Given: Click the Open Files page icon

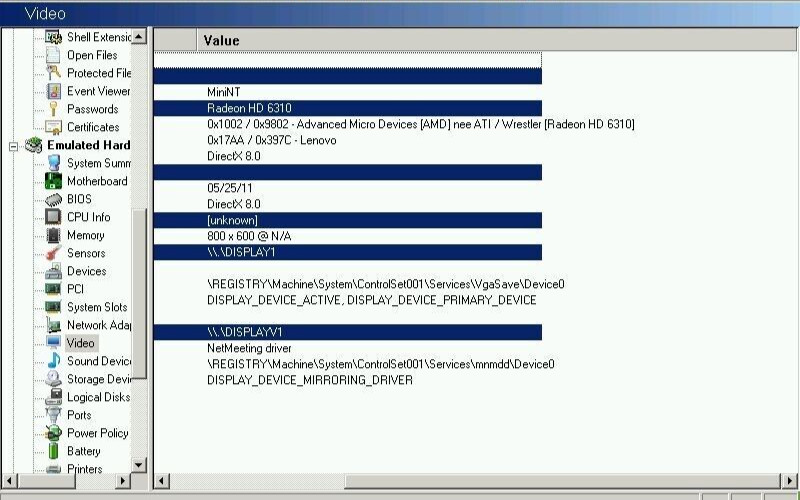Looking at the screenshot, I should [x=53, y=55].
